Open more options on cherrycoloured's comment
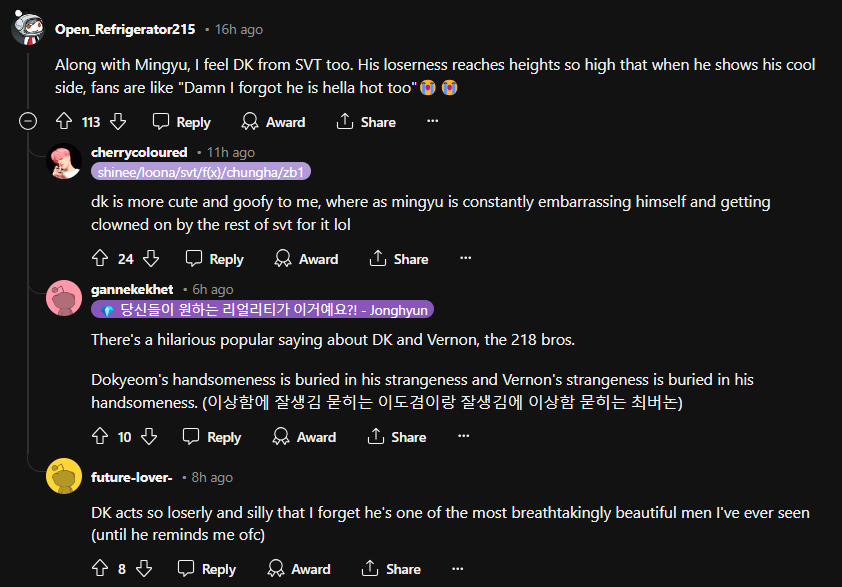 pyautogui.click(x=465, y=259)
